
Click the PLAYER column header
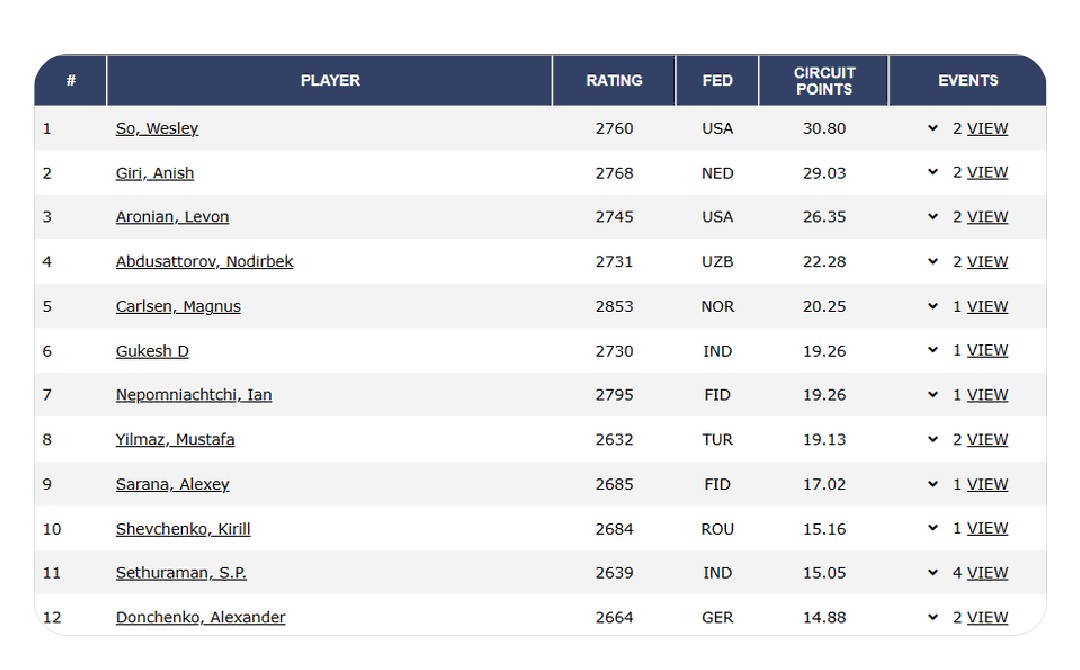click(330, 81)
